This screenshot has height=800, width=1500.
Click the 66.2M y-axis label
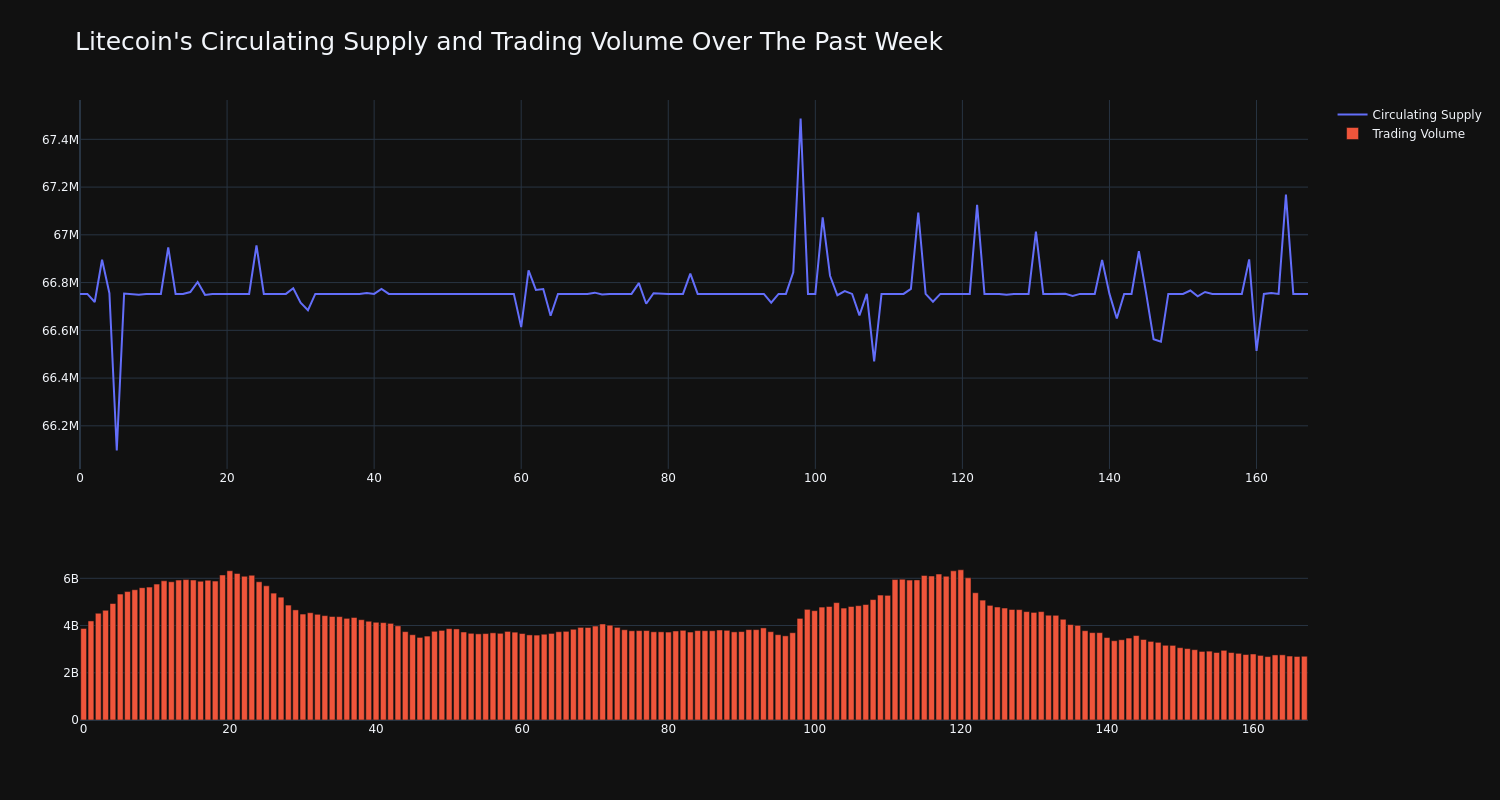point(60,426)
